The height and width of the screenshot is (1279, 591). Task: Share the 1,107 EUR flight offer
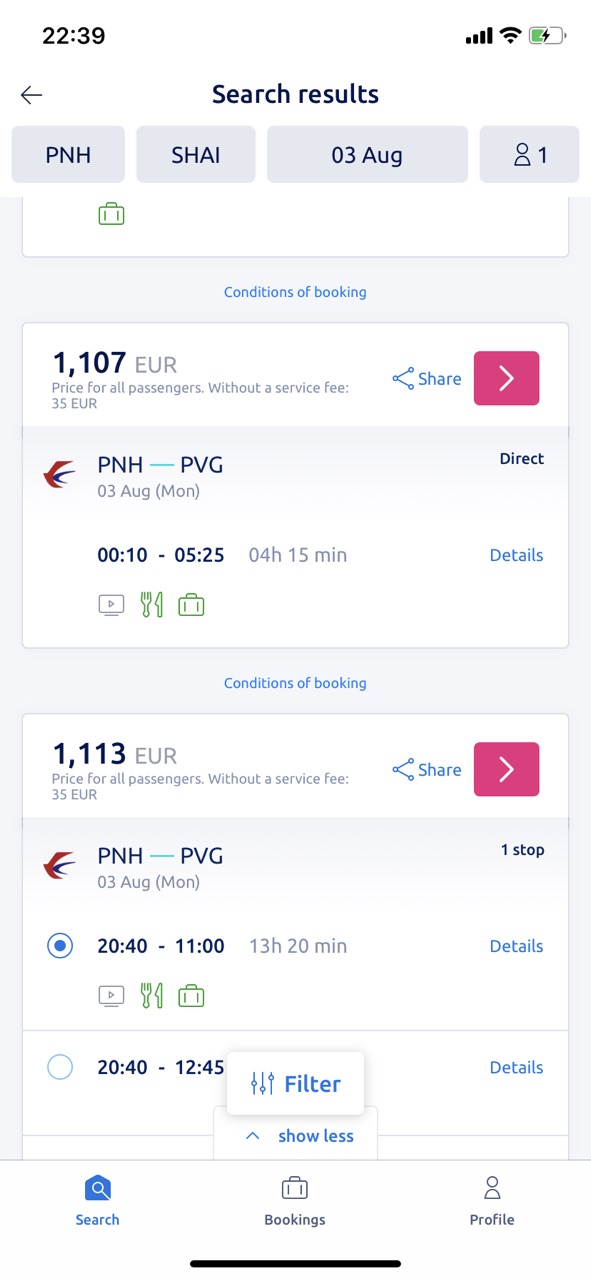pyautogui.click(x=427, y=379)
